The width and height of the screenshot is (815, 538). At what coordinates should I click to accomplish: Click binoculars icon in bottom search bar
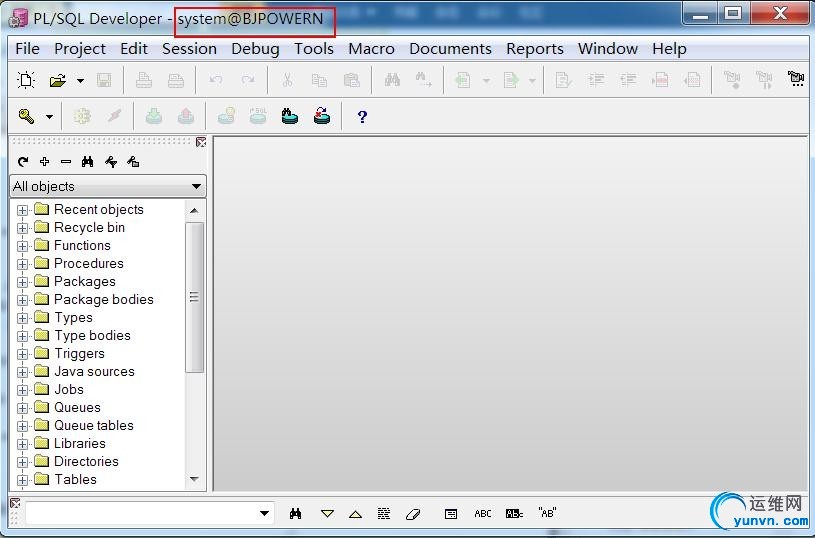pos(296,513)
